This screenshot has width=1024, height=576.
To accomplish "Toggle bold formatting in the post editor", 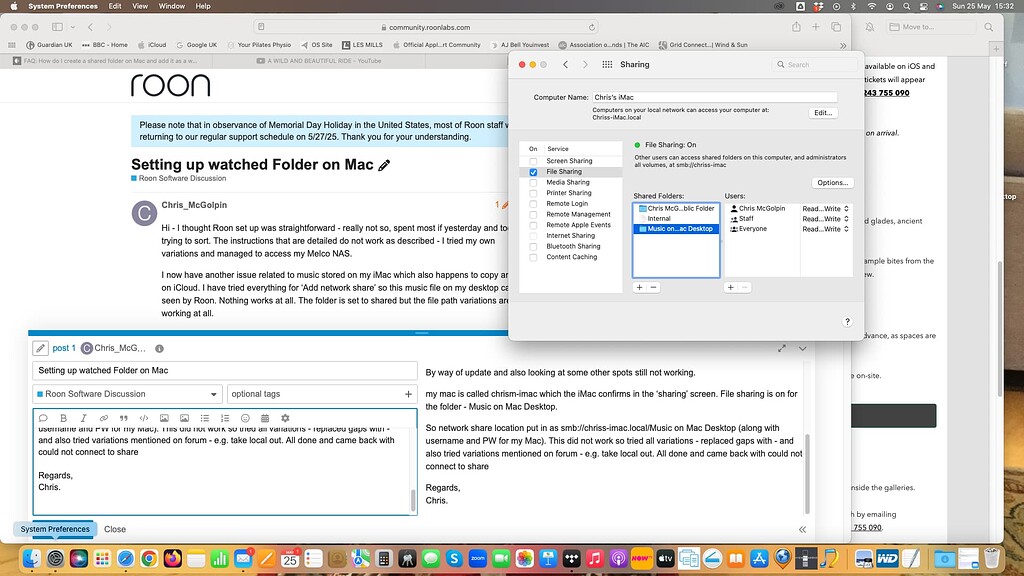I will (x=64, y=417).
